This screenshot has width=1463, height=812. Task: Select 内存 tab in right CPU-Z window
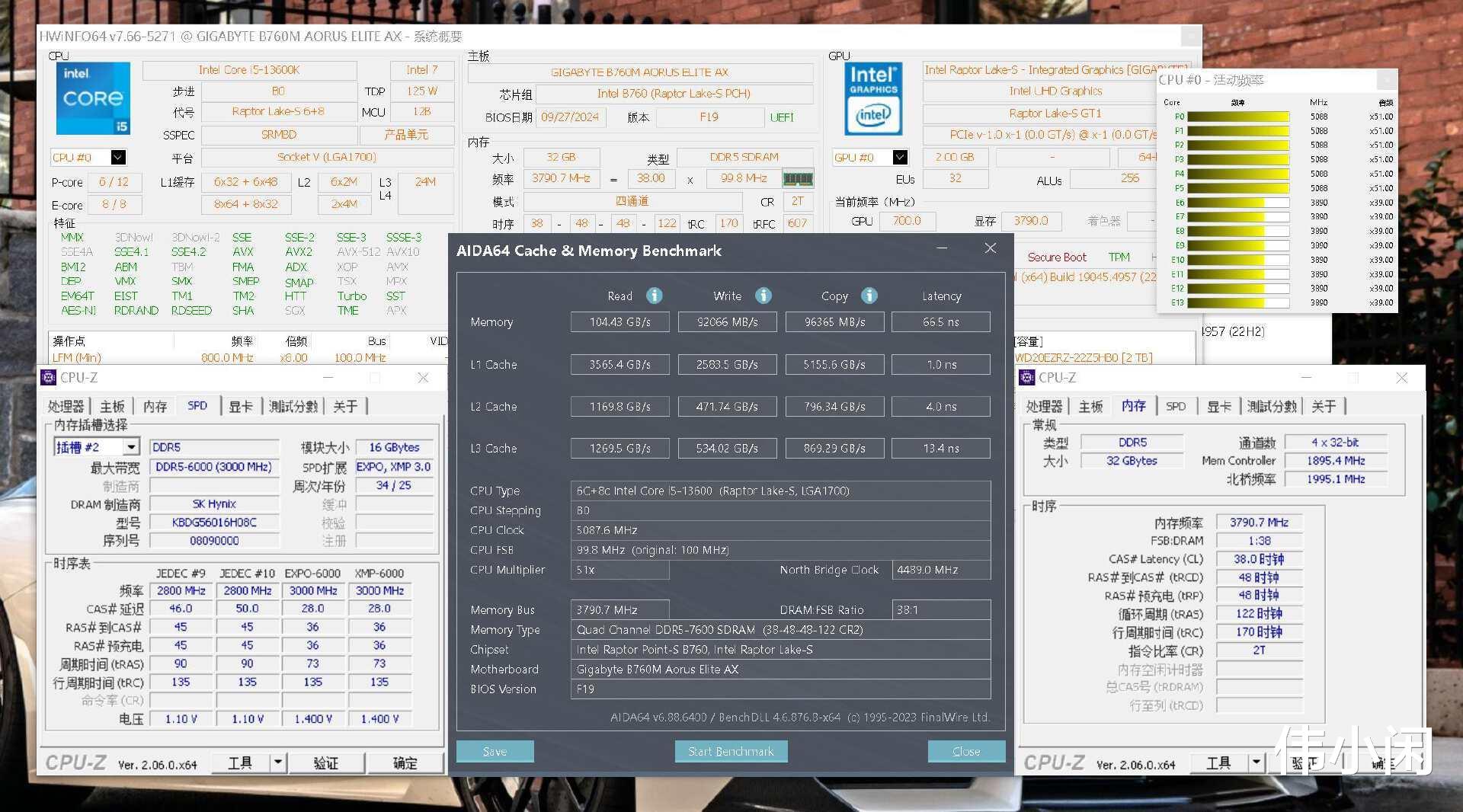pyautogui.click(x=1134, y=406)
